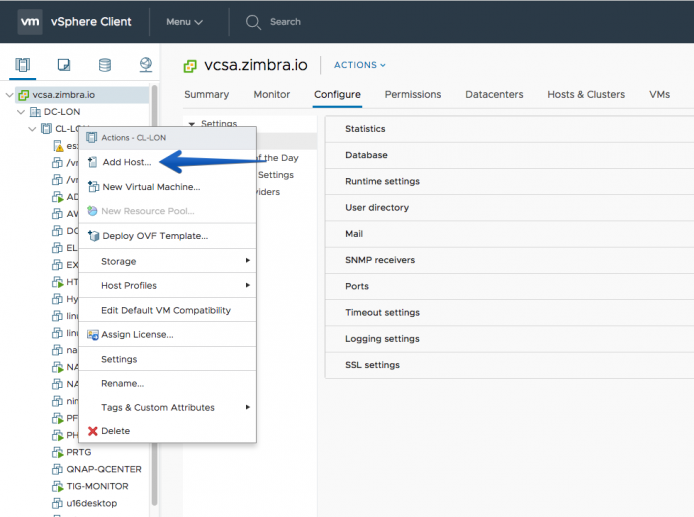
Task: Collapse the Settings section triangle
Action: pos(192,124)
